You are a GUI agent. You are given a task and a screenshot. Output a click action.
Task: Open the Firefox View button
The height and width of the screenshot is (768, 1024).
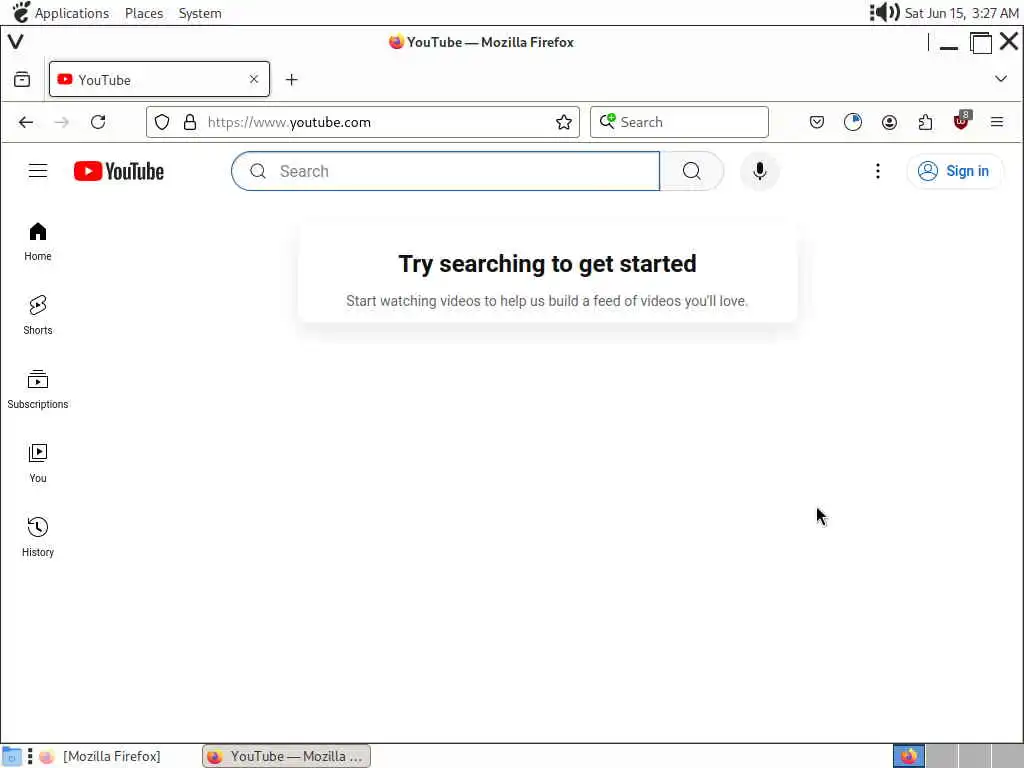[22, 79]
